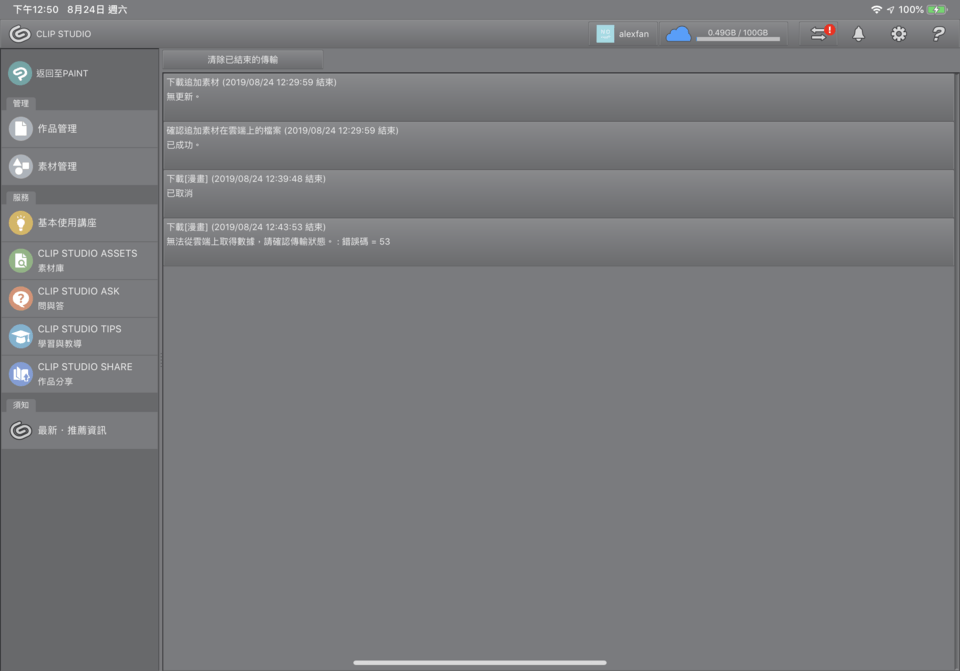Open 最新・推薦資訊 label
Screen dimensions: 960x671
pyautogui.click(x=72, y=430)
